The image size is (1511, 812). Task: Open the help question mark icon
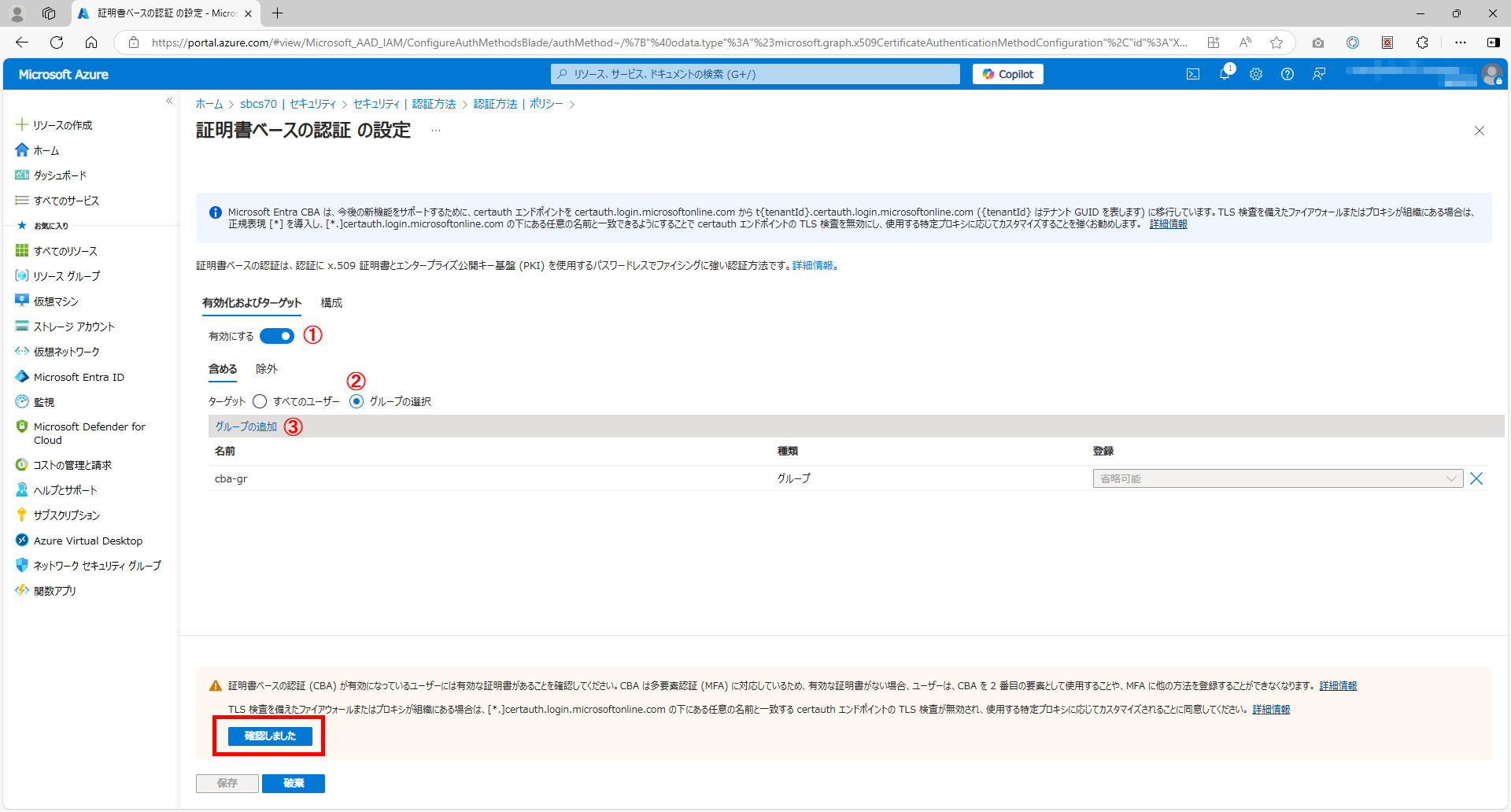(1287, 74)
